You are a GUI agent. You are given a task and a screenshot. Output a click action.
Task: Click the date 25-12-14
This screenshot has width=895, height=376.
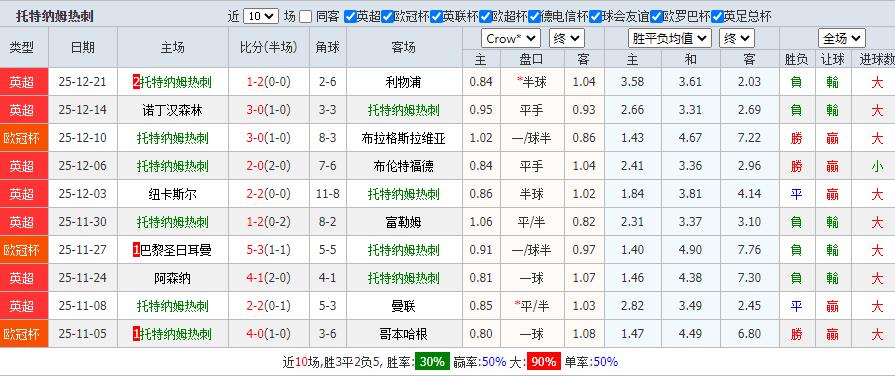coord(83,110)
